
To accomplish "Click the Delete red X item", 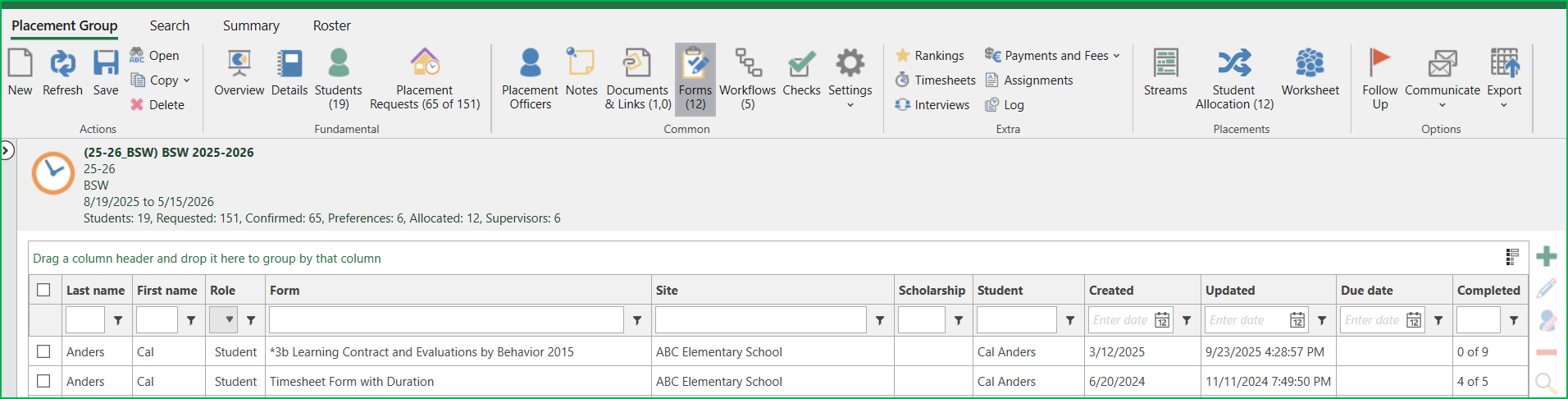I will [x=157, y=105].
